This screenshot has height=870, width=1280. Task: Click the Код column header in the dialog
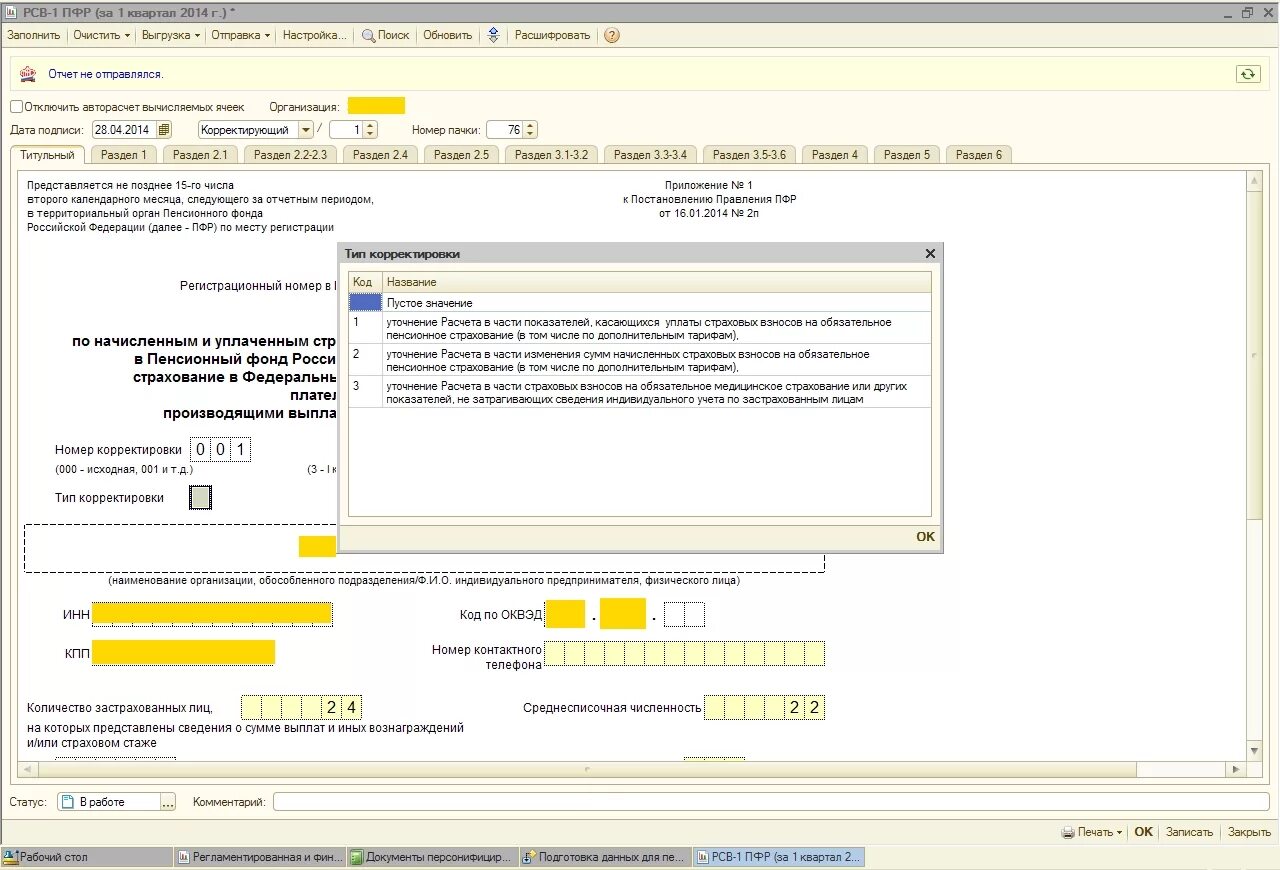tap(365, 282)
